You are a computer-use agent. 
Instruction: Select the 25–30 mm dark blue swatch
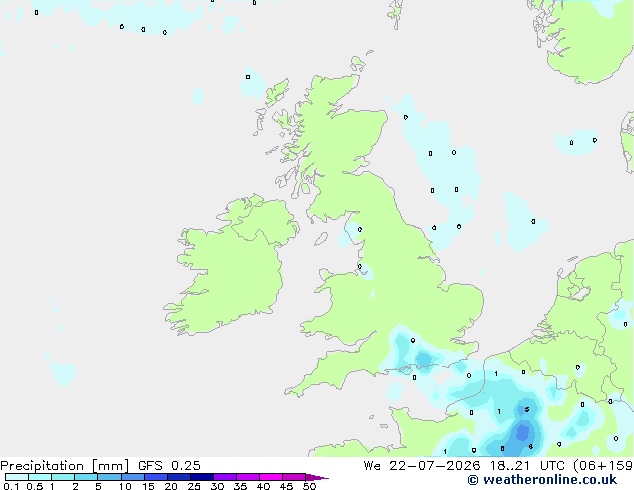(201, 477)
